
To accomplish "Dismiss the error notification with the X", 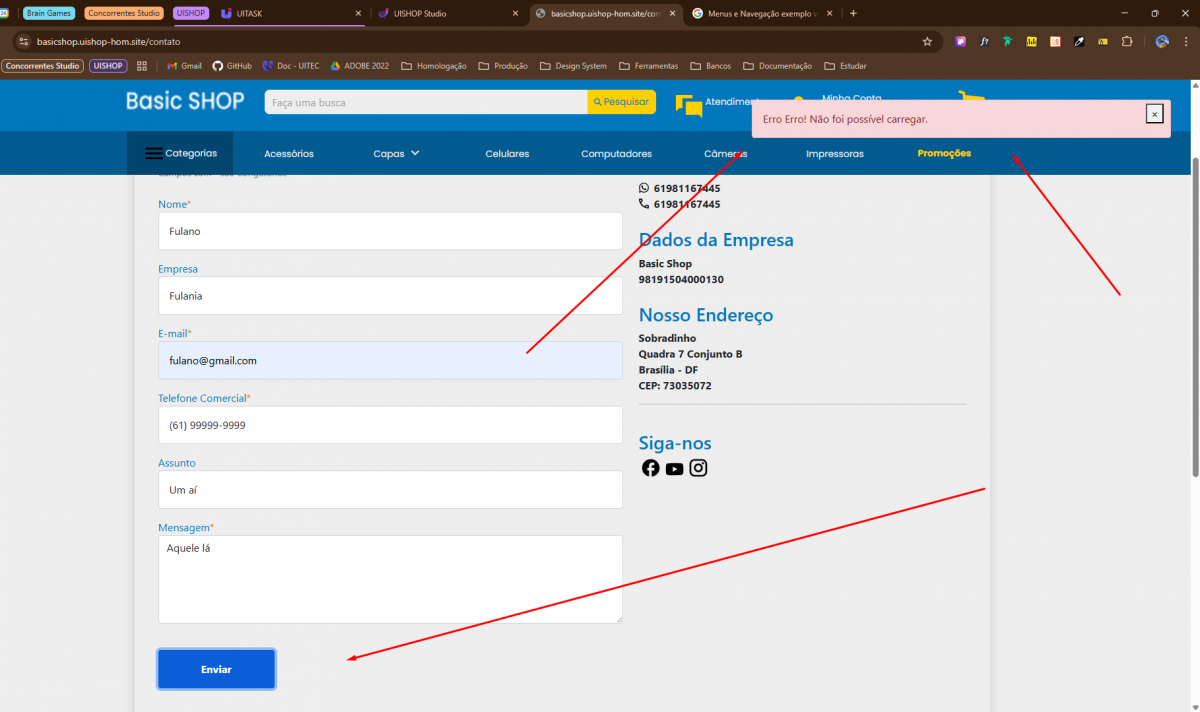I will 1154,114.
